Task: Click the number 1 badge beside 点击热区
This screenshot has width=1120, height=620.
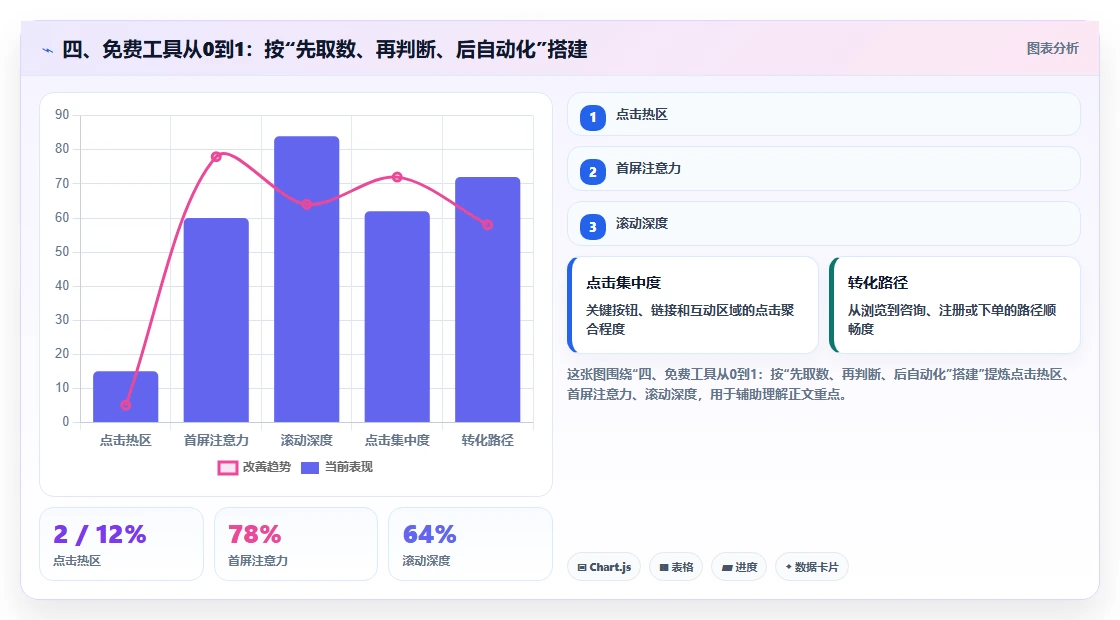Action: (592, 118)
